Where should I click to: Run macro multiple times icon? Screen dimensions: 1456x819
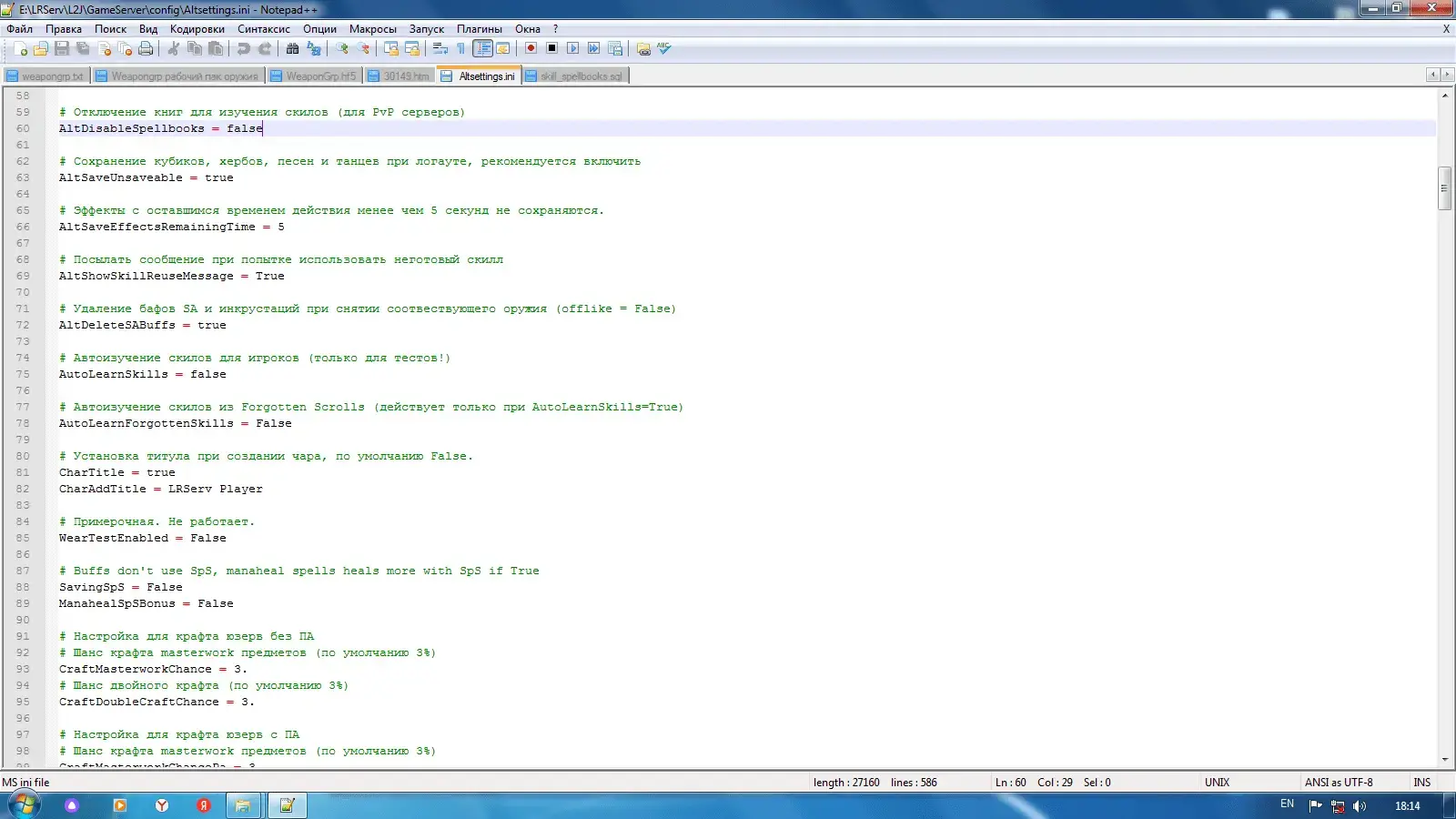point(593,49)
